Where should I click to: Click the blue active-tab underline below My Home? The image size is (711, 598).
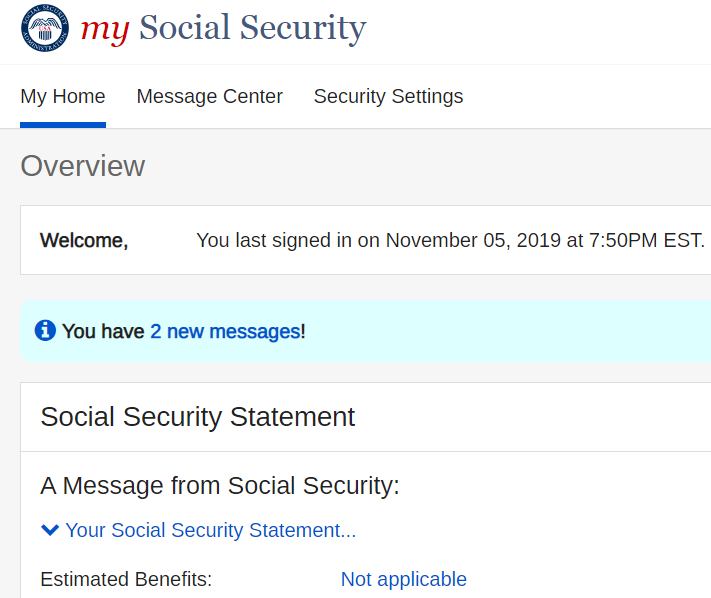(63, 125)
